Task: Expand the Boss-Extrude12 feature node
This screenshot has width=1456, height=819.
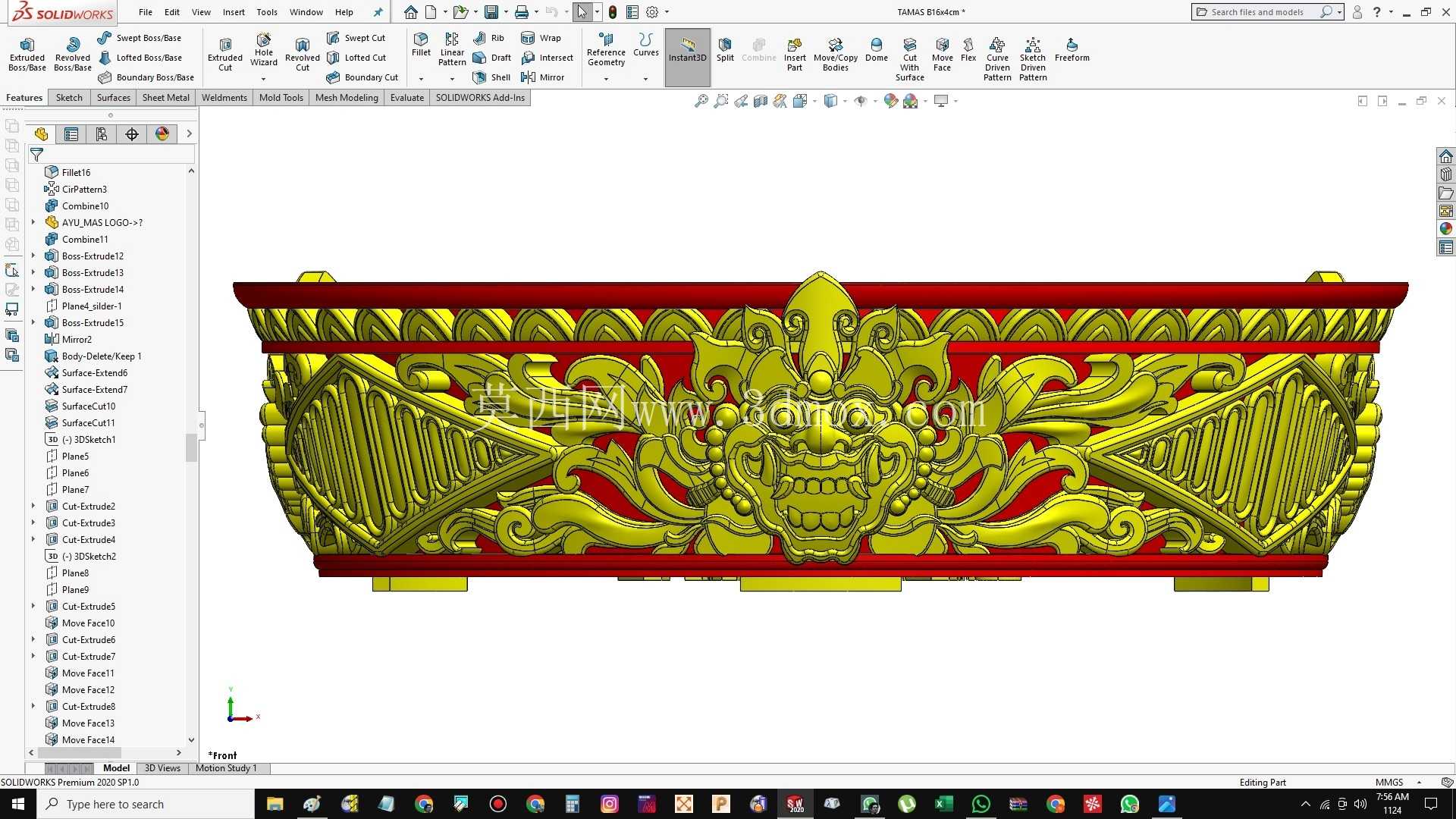Action: click(33, 256)
